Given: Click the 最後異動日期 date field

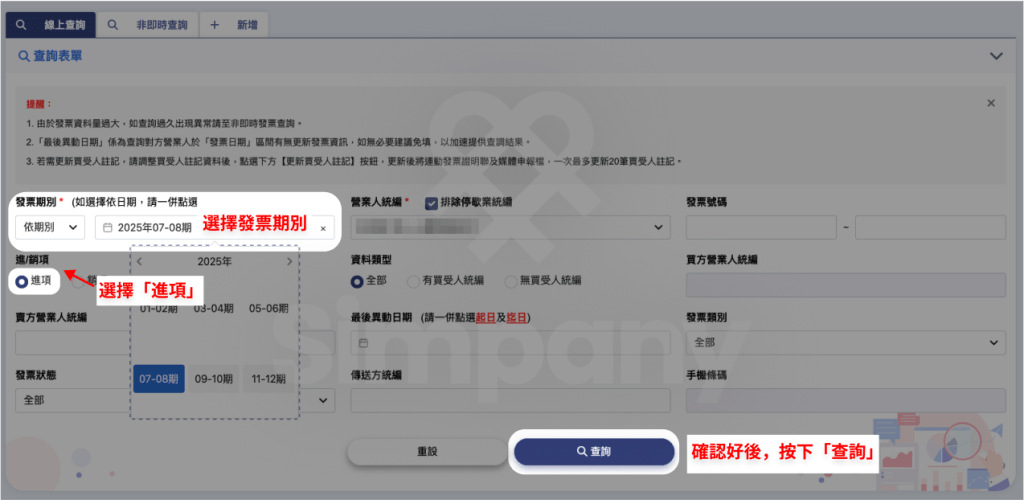Looking at the screenshot, I should (510, 343).
